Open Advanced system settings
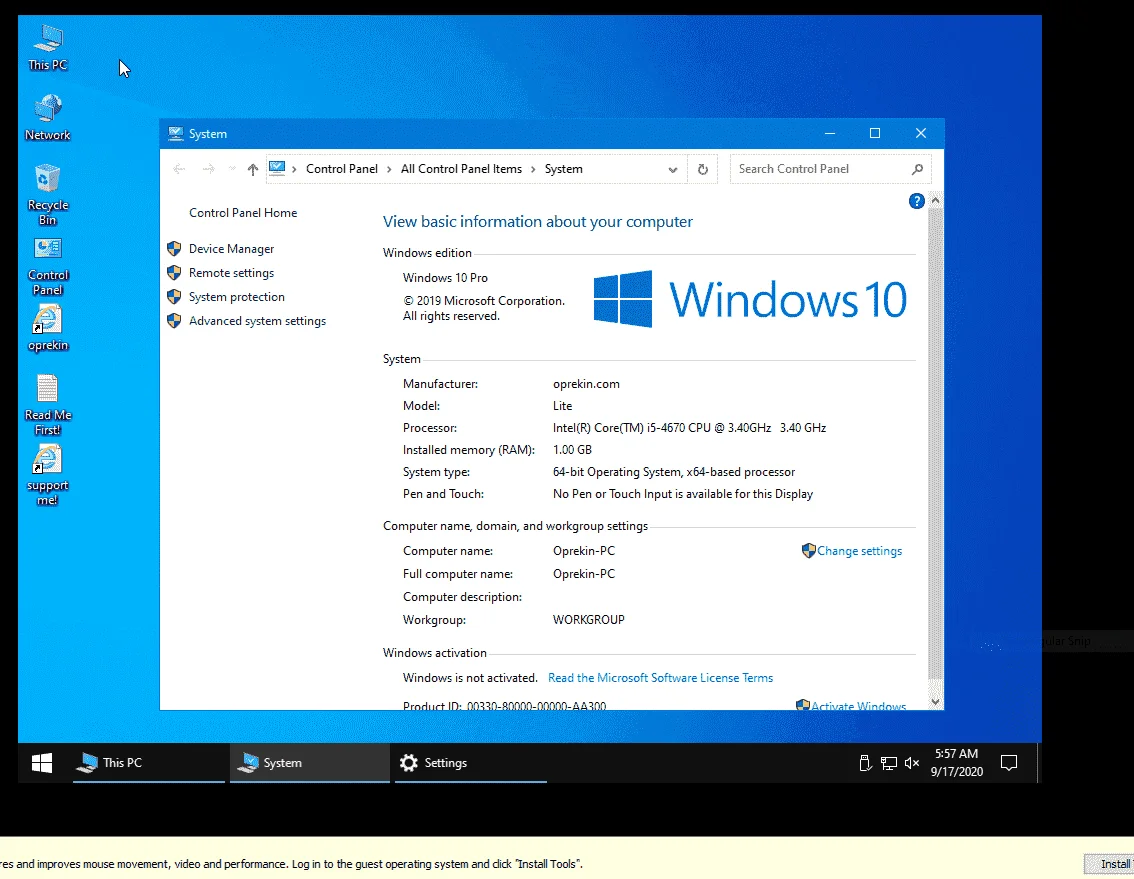 pos(257,320)
